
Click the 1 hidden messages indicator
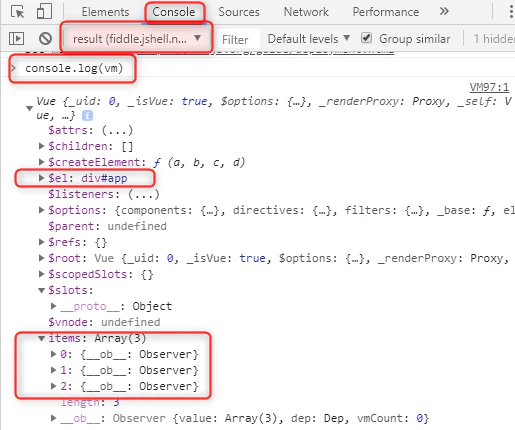coord(494,39)
